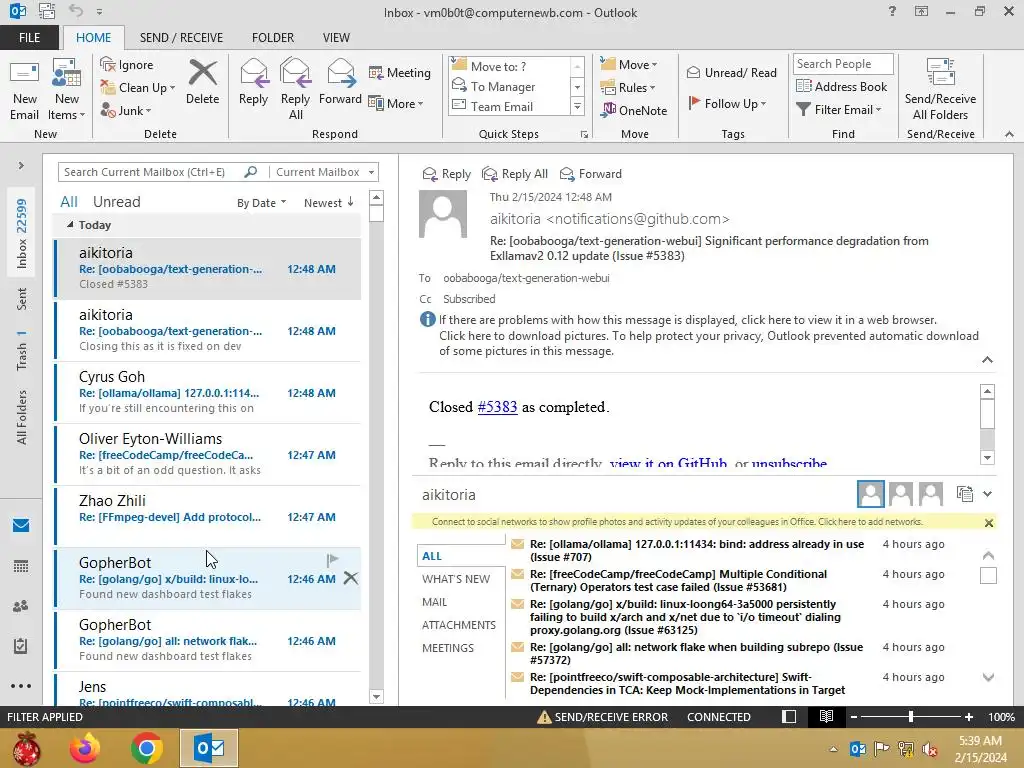The width and height of the screenshot is (1024, 768).
Task: Open the Mail navigation icon
Action: tap(21, 526)
